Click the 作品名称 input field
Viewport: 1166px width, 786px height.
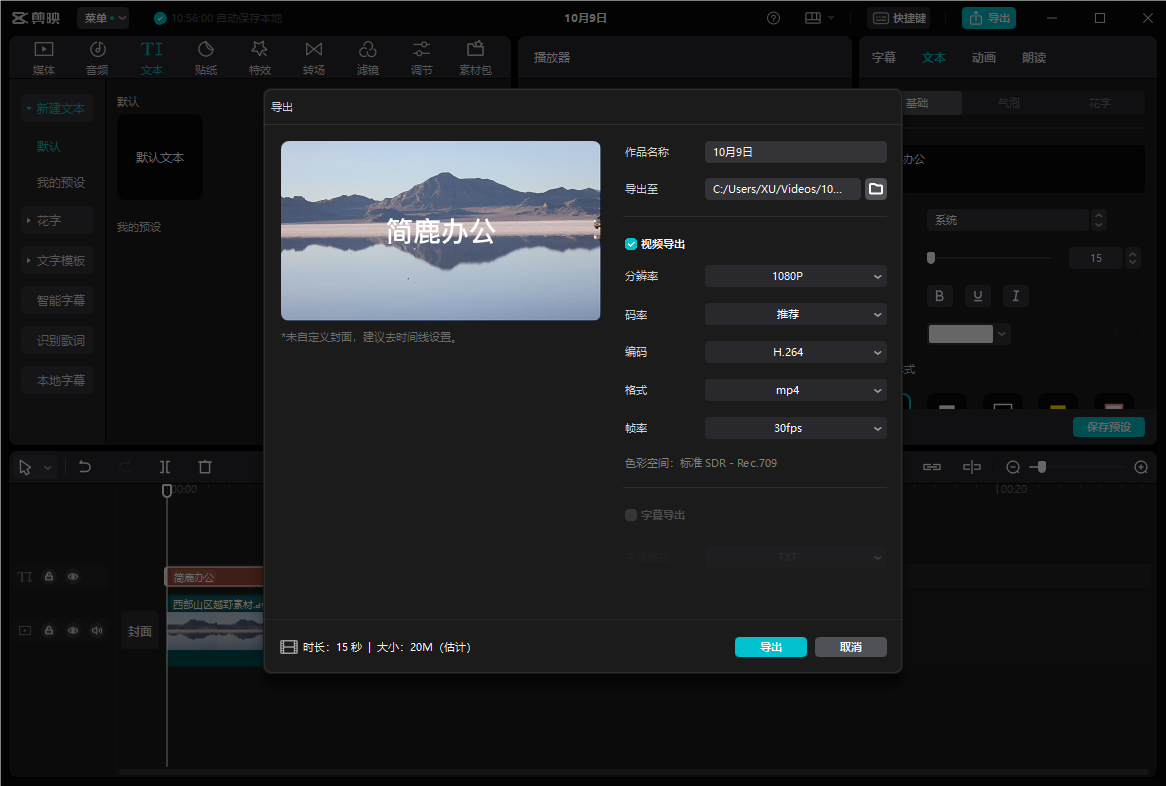(795, 152)
